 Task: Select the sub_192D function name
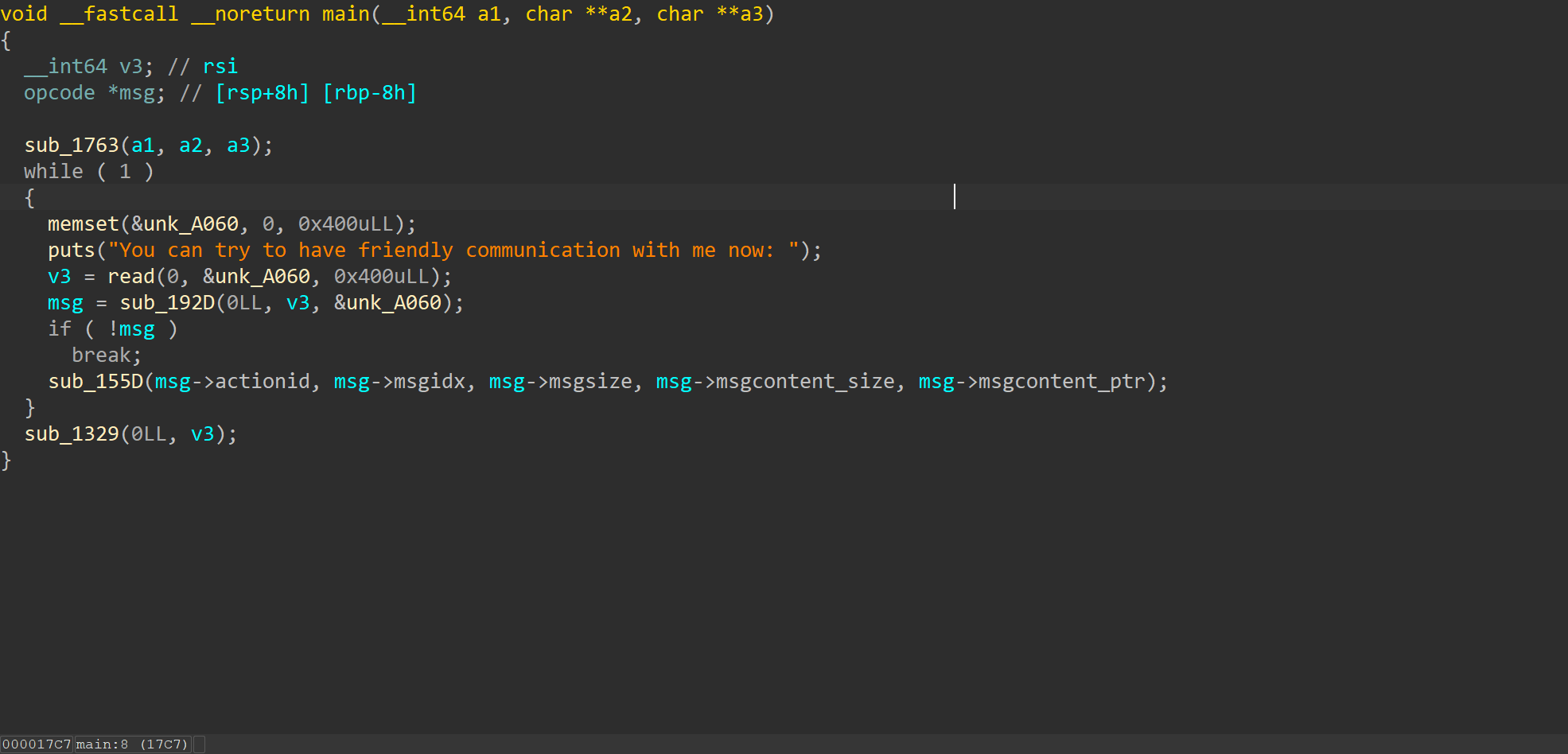[x=167, y=303]
